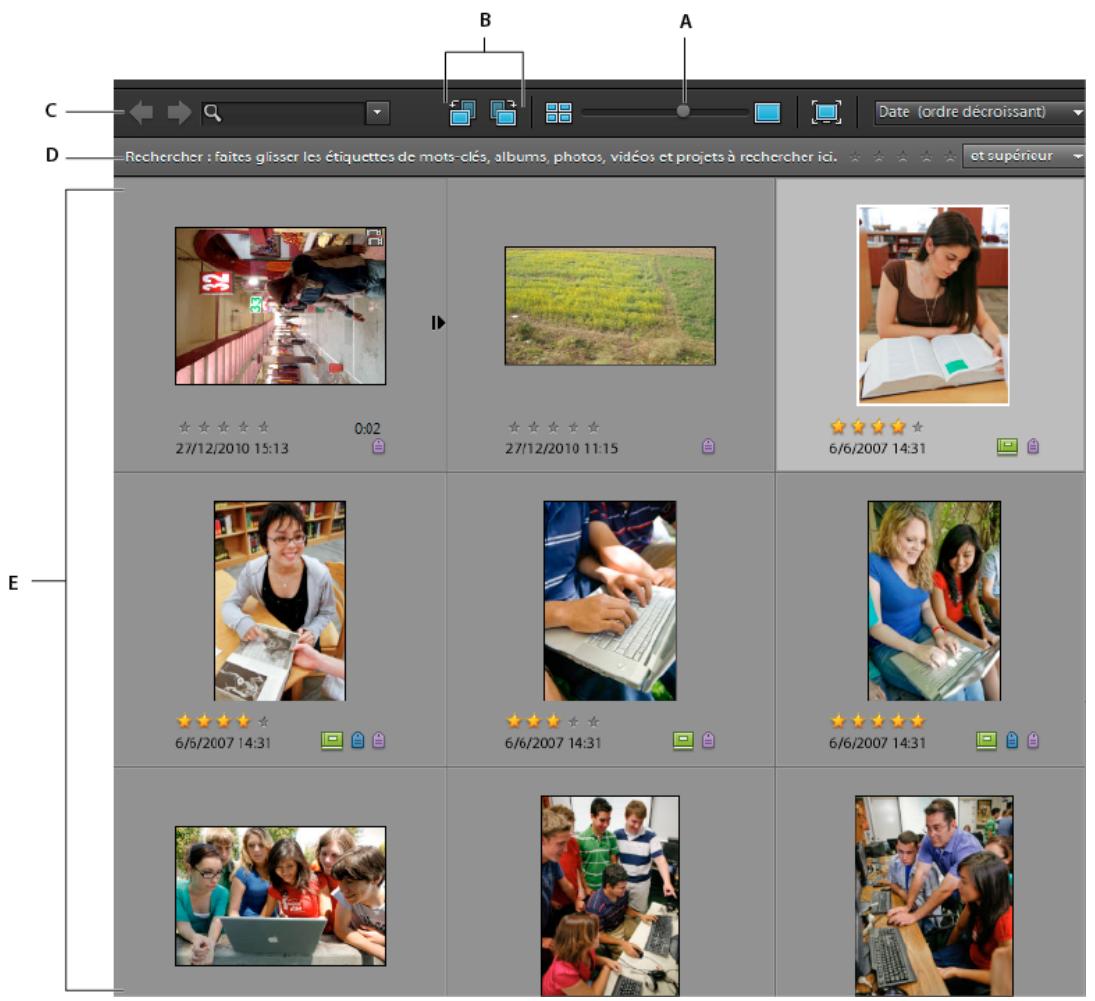
Task: Click date '6/6/2007 14:31' under girl reading book
Action: point(877,448)
